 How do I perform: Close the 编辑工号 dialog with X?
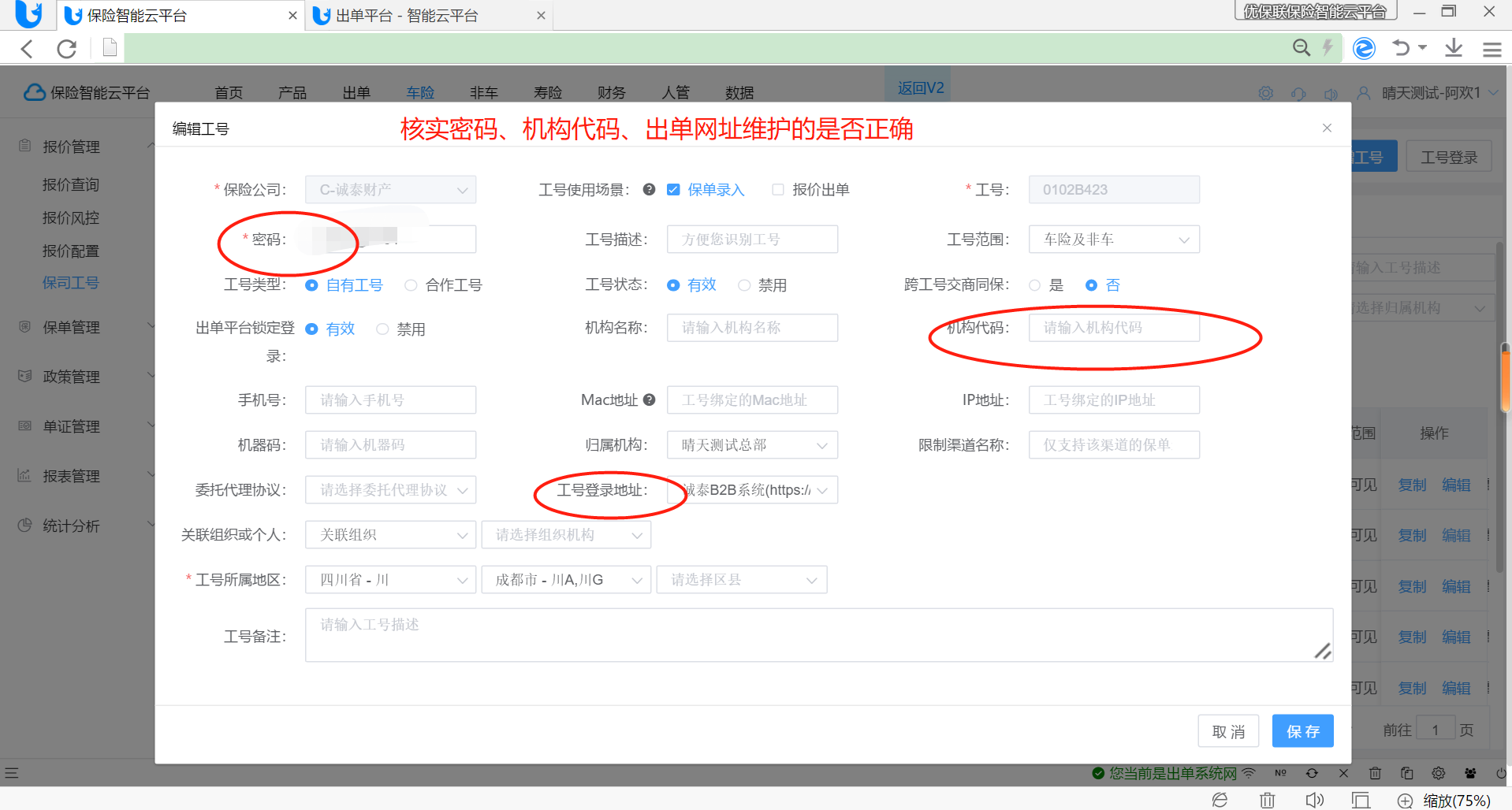pyautogui.click(x=1327, y=128)
